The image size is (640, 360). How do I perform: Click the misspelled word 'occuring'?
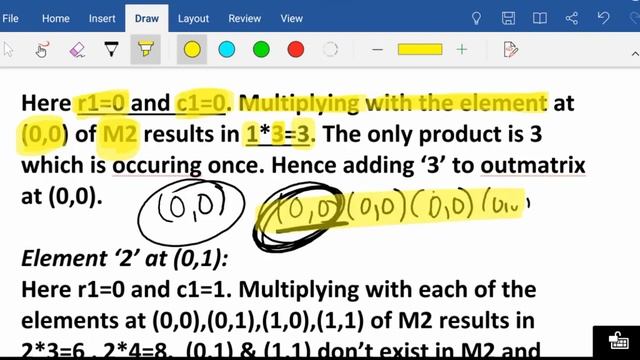click(157, 166)
